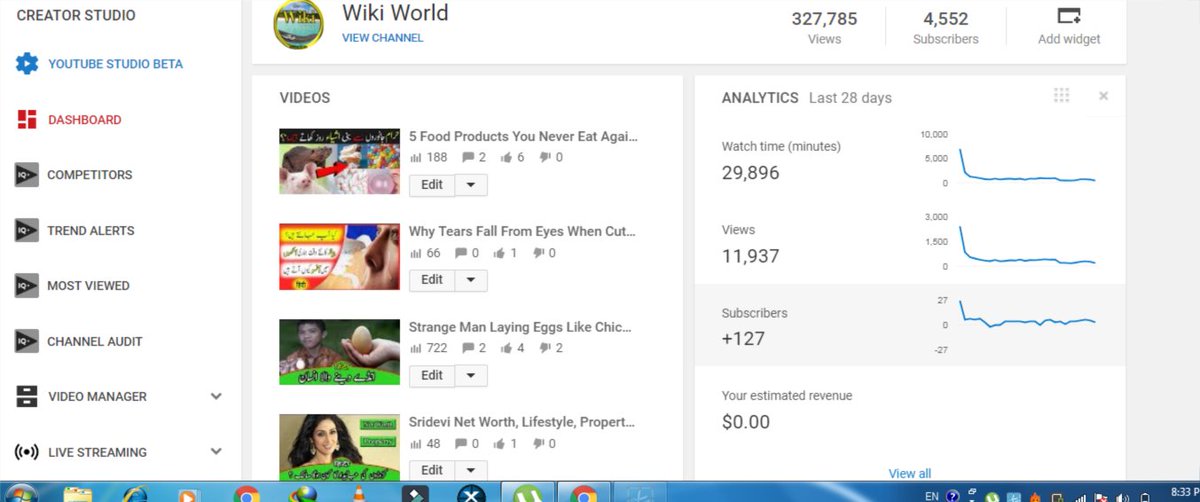Open Edit dropdown arrow for Why Tears Fall video

[471, 280]
